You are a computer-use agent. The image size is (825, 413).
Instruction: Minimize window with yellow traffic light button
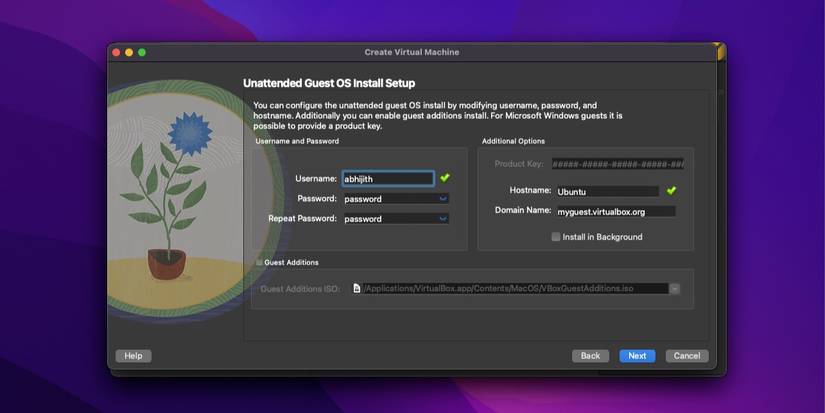129,52
